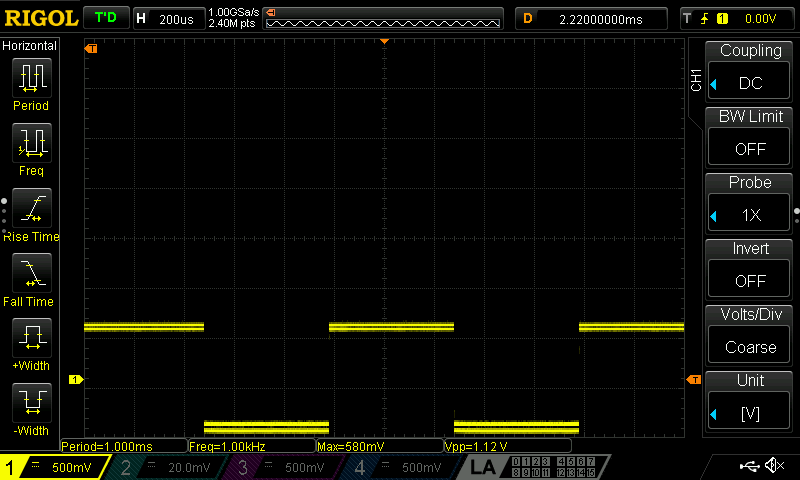The image size is (800, 480).
Task: Select the -Width measurement icon
Action: [x=32, y=402]
